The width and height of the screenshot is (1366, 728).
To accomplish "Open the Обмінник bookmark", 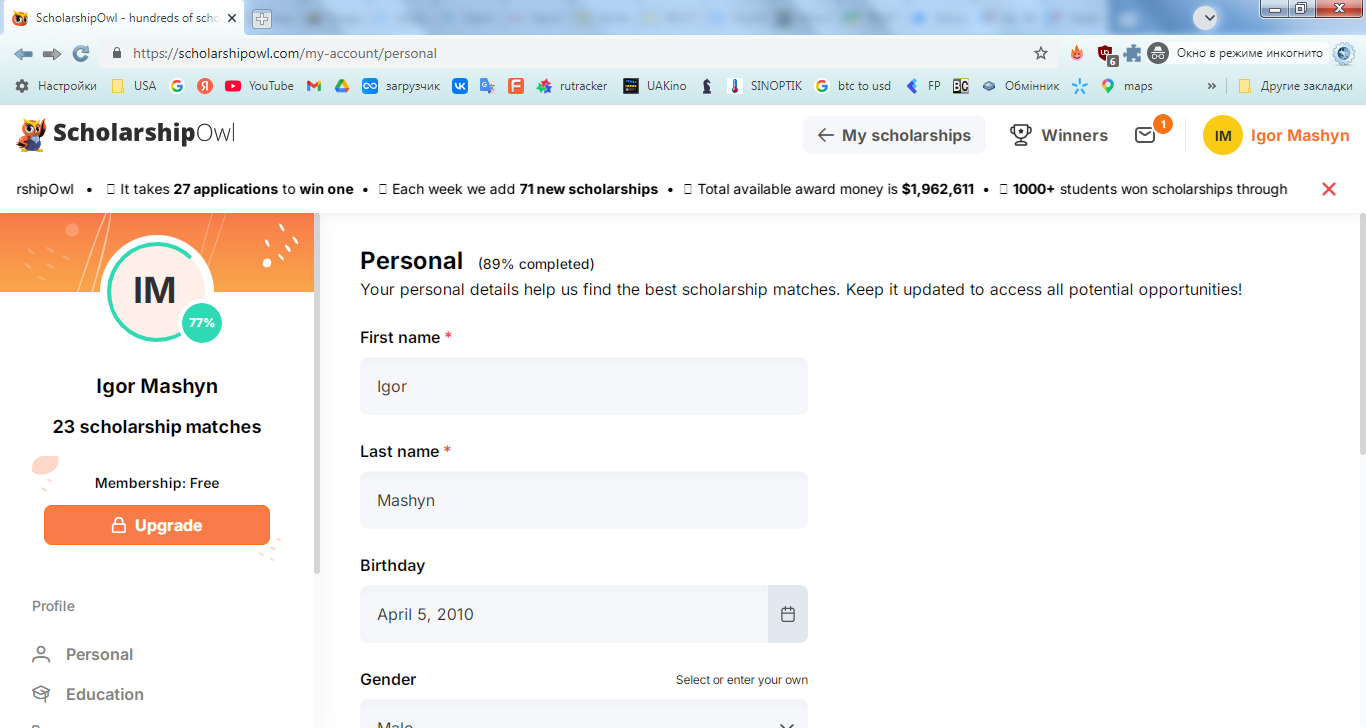I will [x=1020, y=86].
